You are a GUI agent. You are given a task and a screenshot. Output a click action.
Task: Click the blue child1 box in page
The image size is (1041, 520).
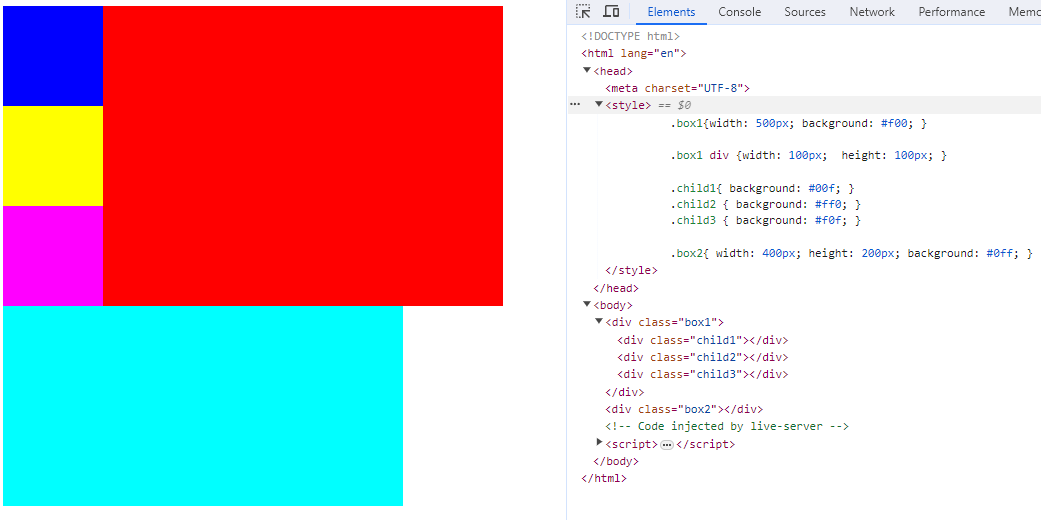click(x=53, y=56)
